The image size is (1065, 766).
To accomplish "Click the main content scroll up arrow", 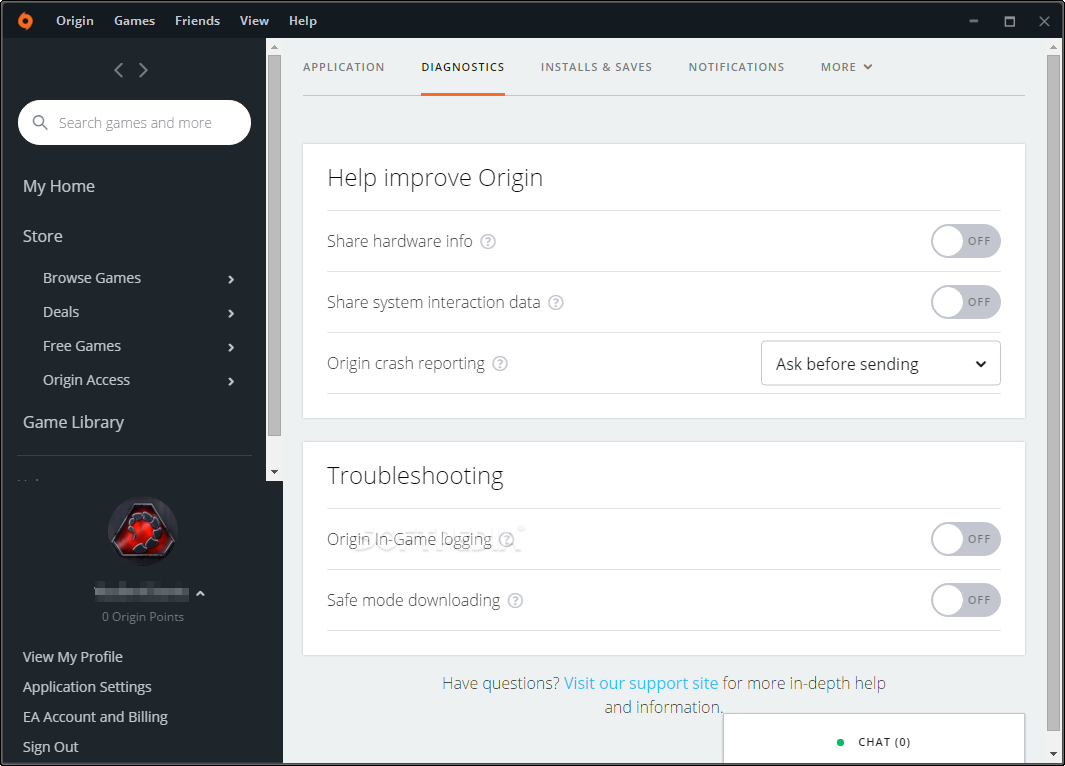I will tap(1053, 47).
